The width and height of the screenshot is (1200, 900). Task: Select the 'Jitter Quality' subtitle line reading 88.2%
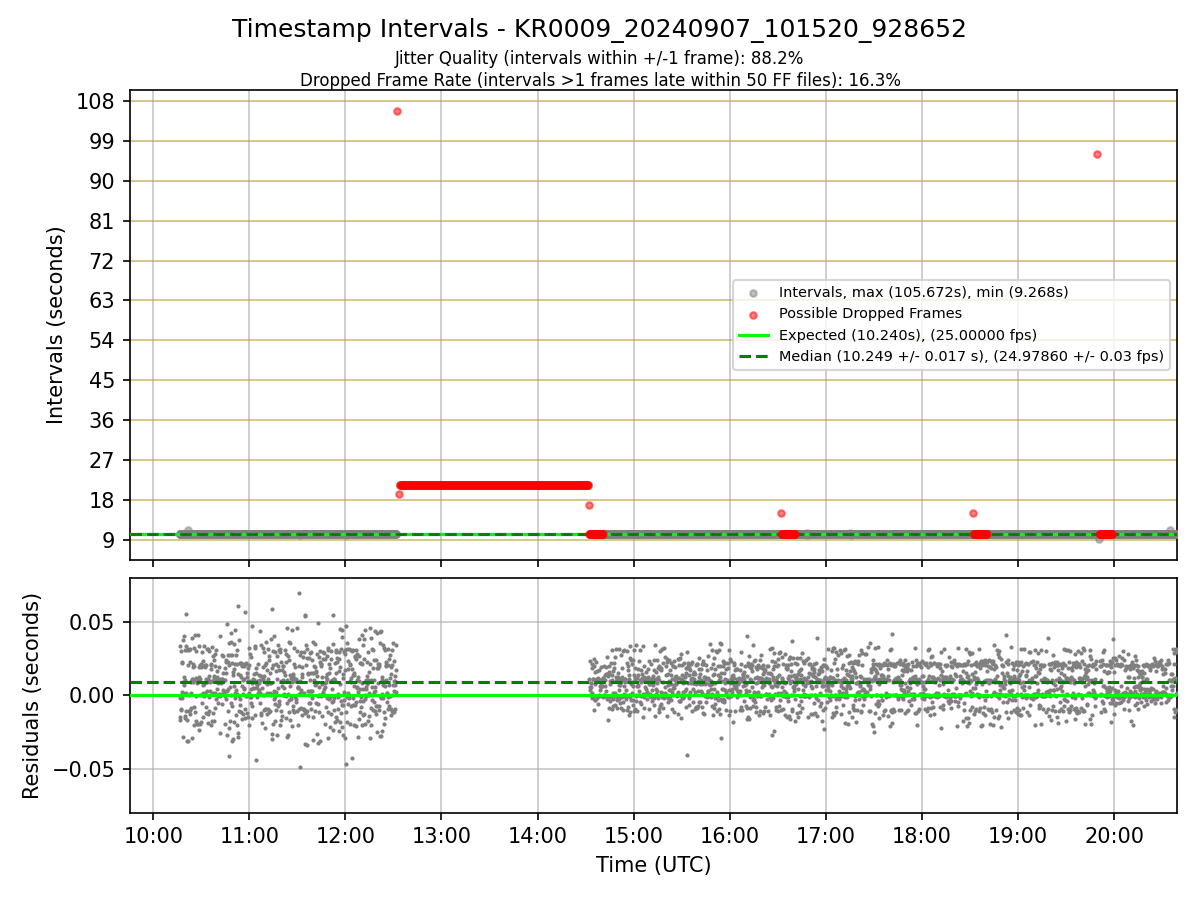pos(599,58)
